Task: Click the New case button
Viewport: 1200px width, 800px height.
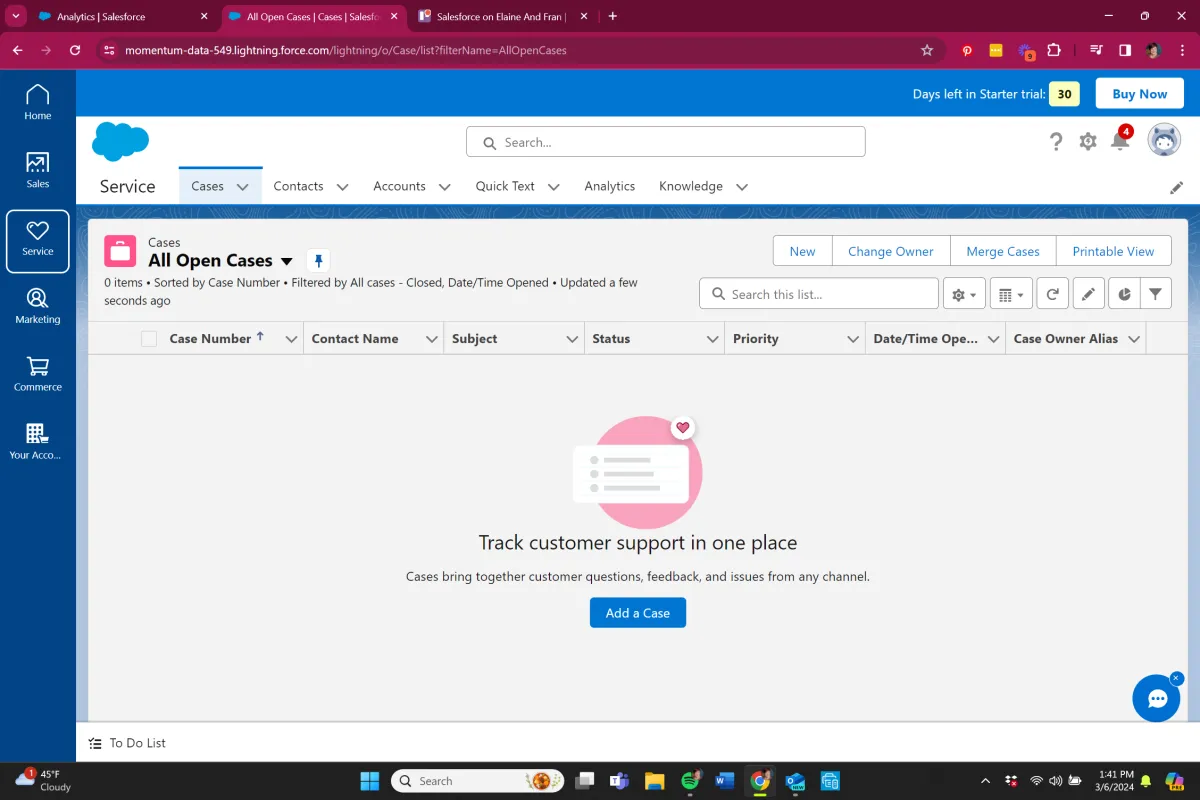Action: tap(802, 251)
